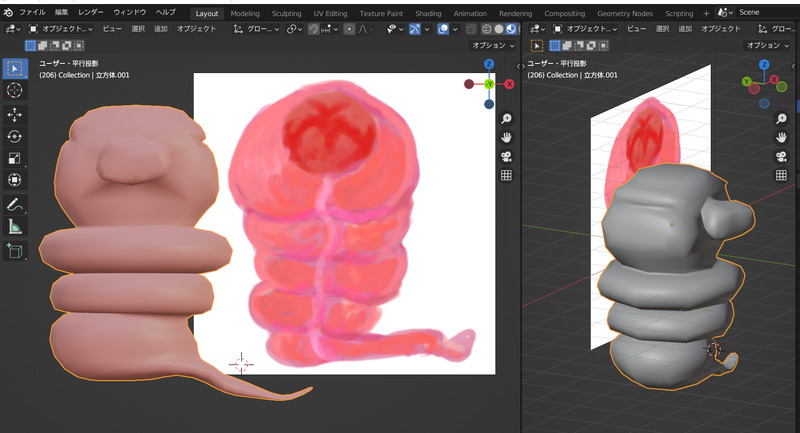This screenshot has height=433, width=800.
Task: Open the Blender logo menu
Action: point(8,12)
